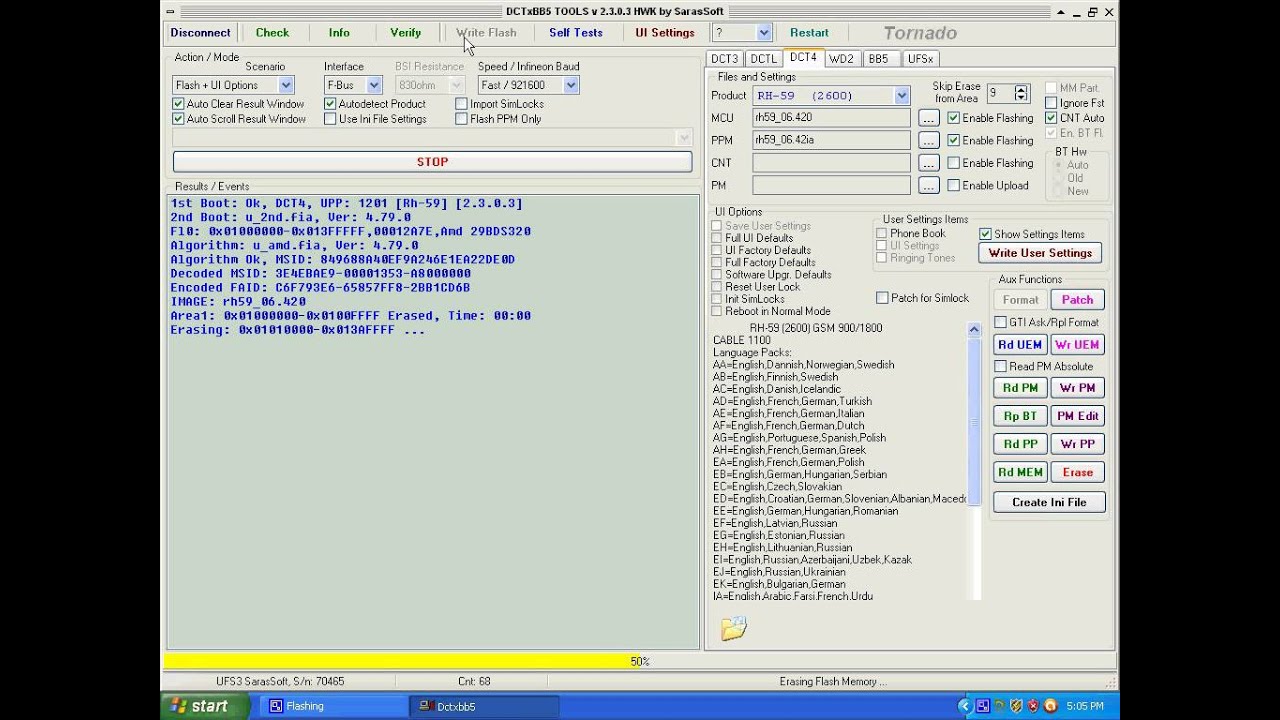Image resolution: width=1280 pixels, height=720 pixels.
Task: Open UI Settings
Action: pyautogui.click(x=665, y=33)
